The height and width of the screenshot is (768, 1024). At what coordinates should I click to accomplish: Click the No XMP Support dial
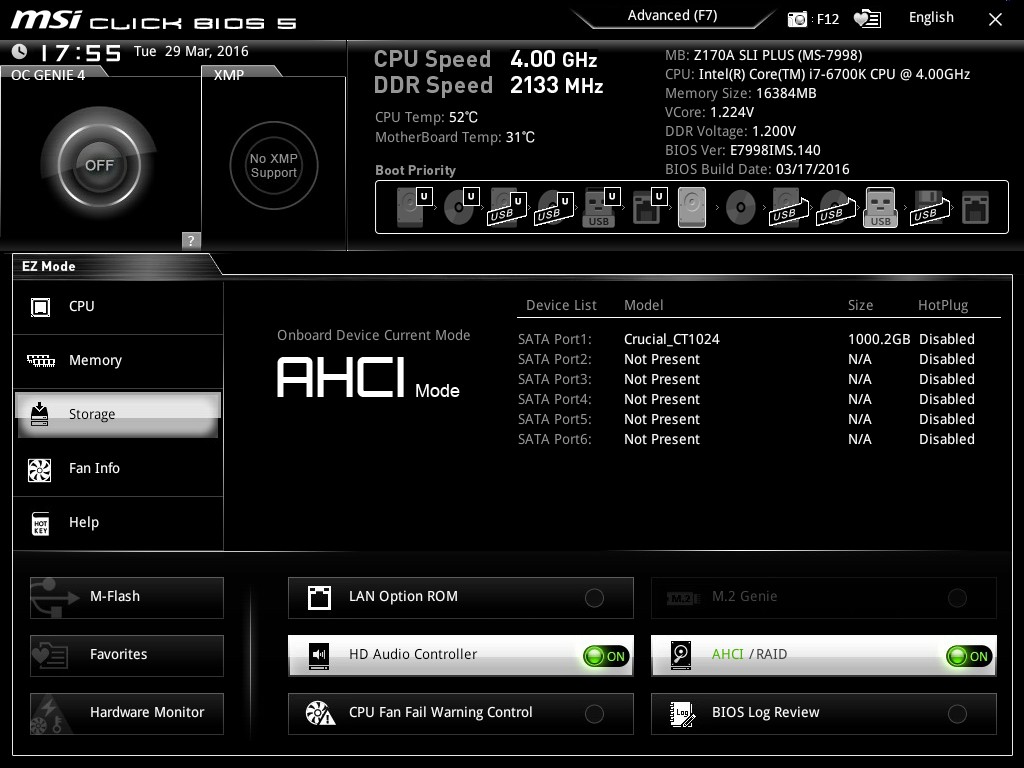[x=274, y=165]
